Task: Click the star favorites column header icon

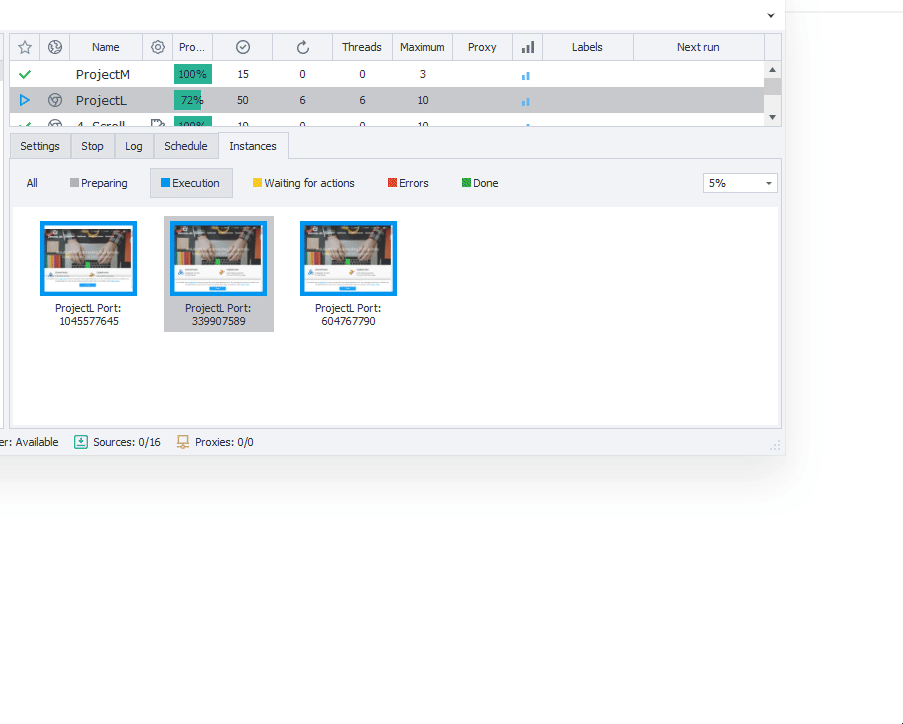Action: coord(24,47)
